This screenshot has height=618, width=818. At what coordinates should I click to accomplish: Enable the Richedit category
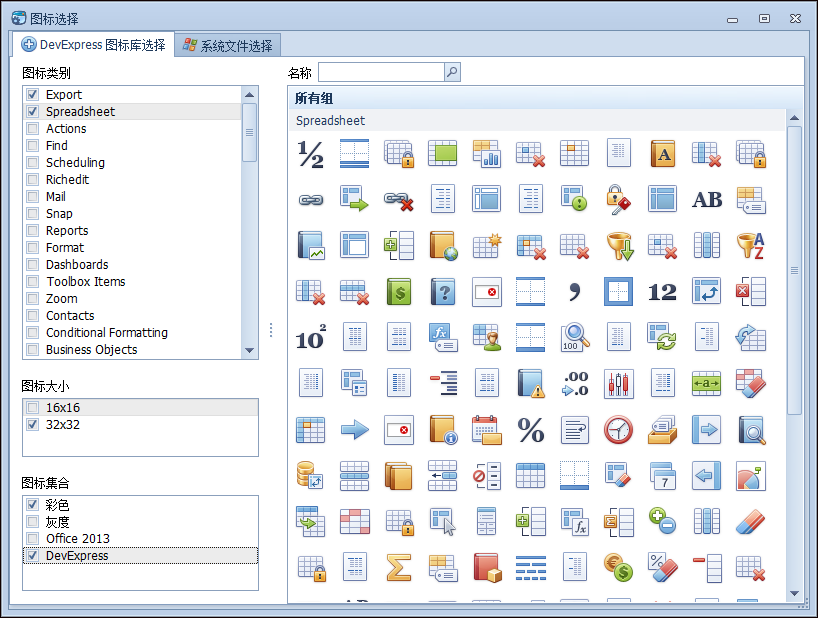[32, 179]
